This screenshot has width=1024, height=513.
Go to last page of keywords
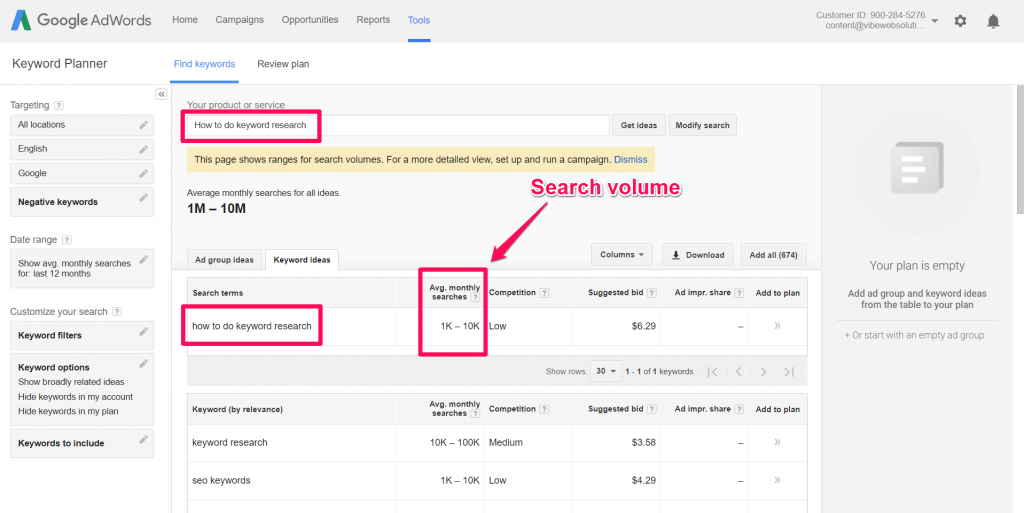pyautogui.click(x=789, y=372)
